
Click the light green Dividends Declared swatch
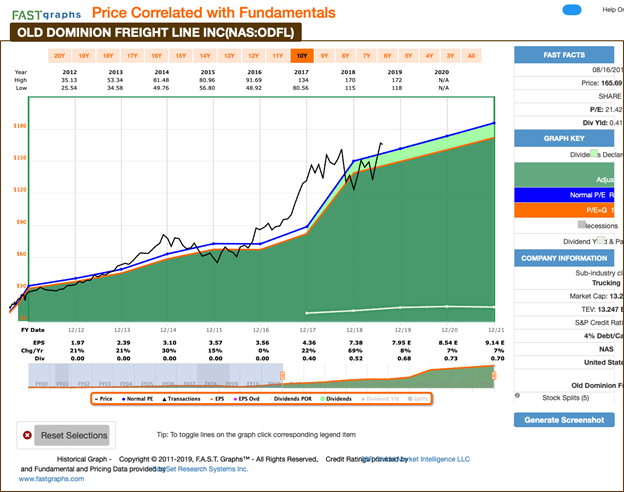[594, 153]
